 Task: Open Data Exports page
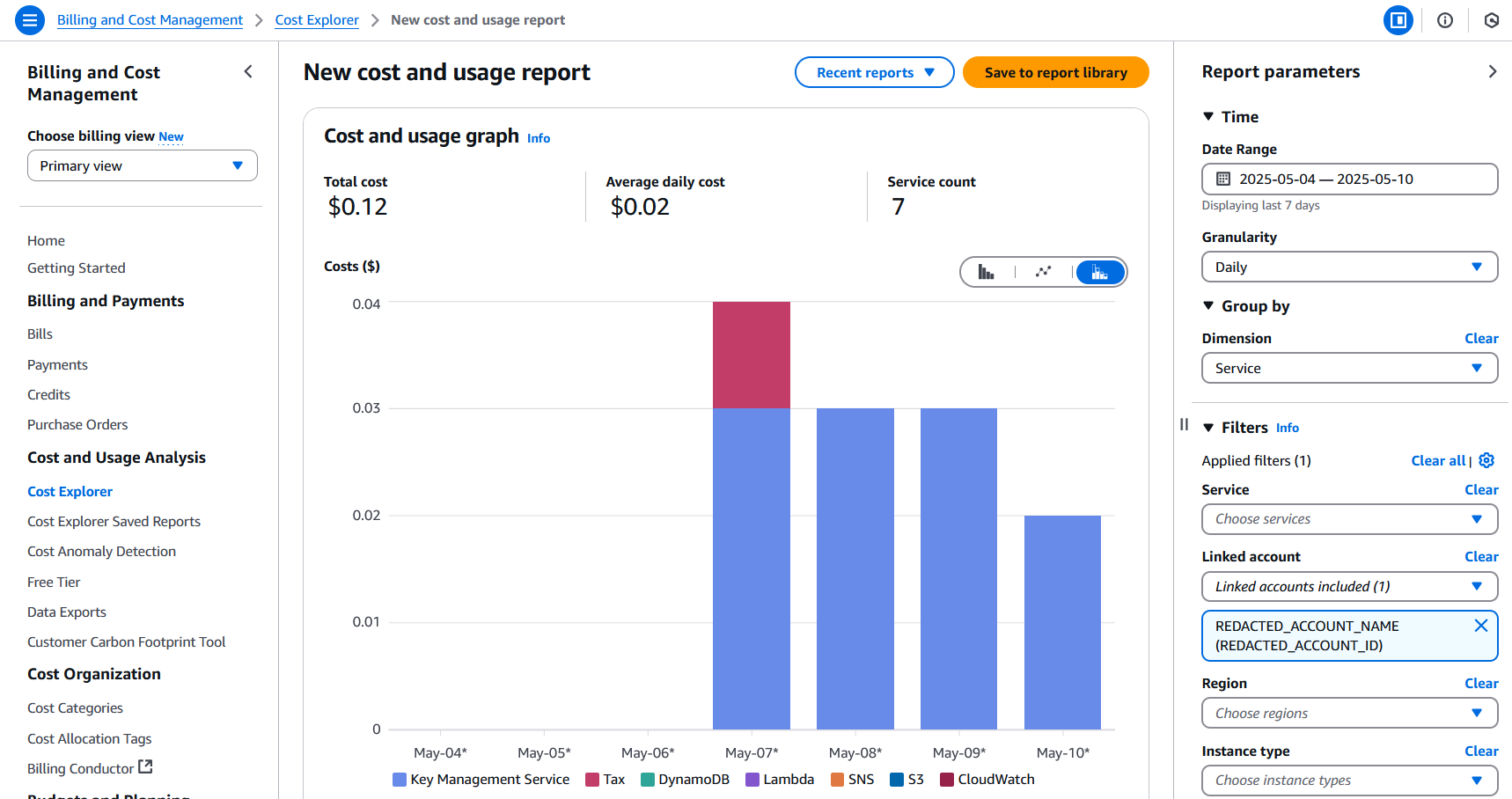tap(67, 612)
